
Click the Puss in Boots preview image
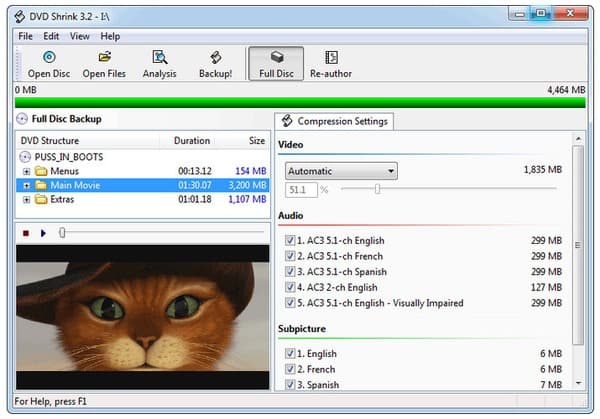pyautogui.click(x=142, y=317)
